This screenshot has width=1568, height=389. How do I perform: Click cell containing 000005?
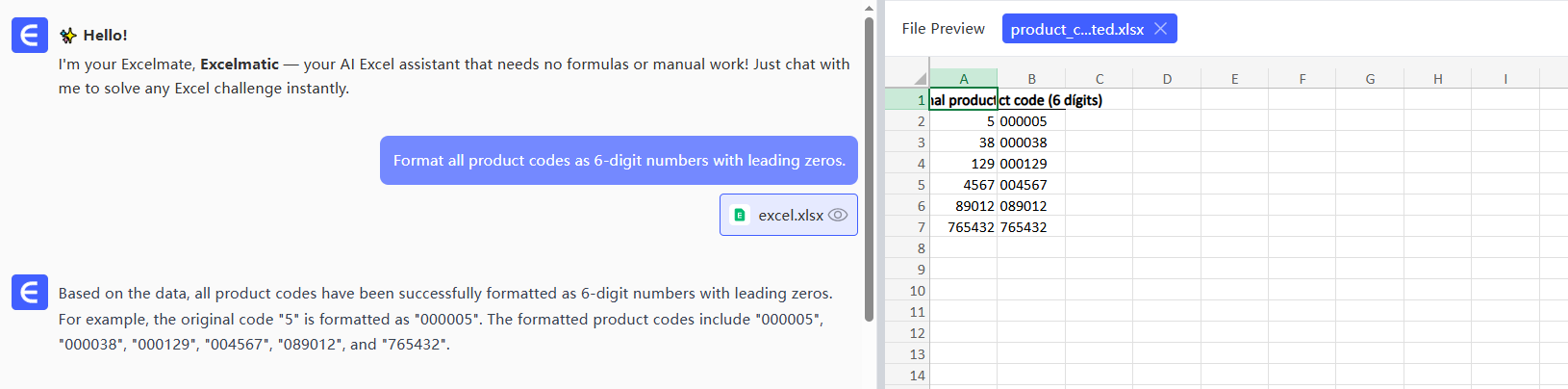tap(1029, 121)
